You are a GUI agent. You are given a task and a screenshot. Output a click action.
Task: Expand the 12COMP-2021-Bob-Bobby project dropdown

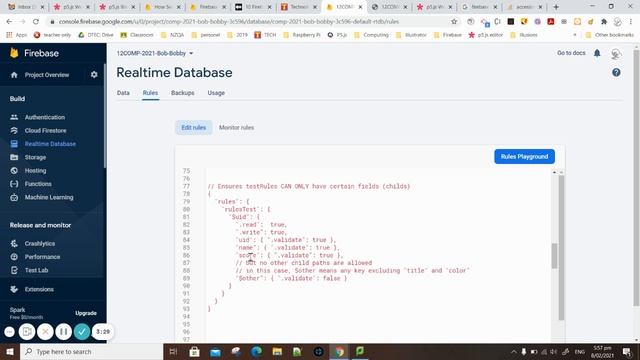click(x=155, y=53)
